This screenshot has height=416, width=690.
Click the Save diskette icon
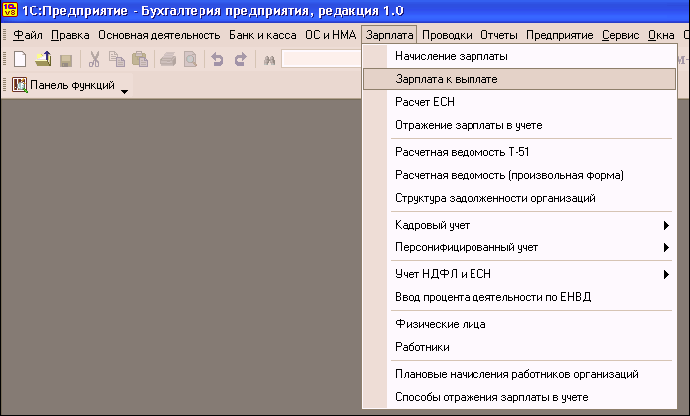click(65, 60)
